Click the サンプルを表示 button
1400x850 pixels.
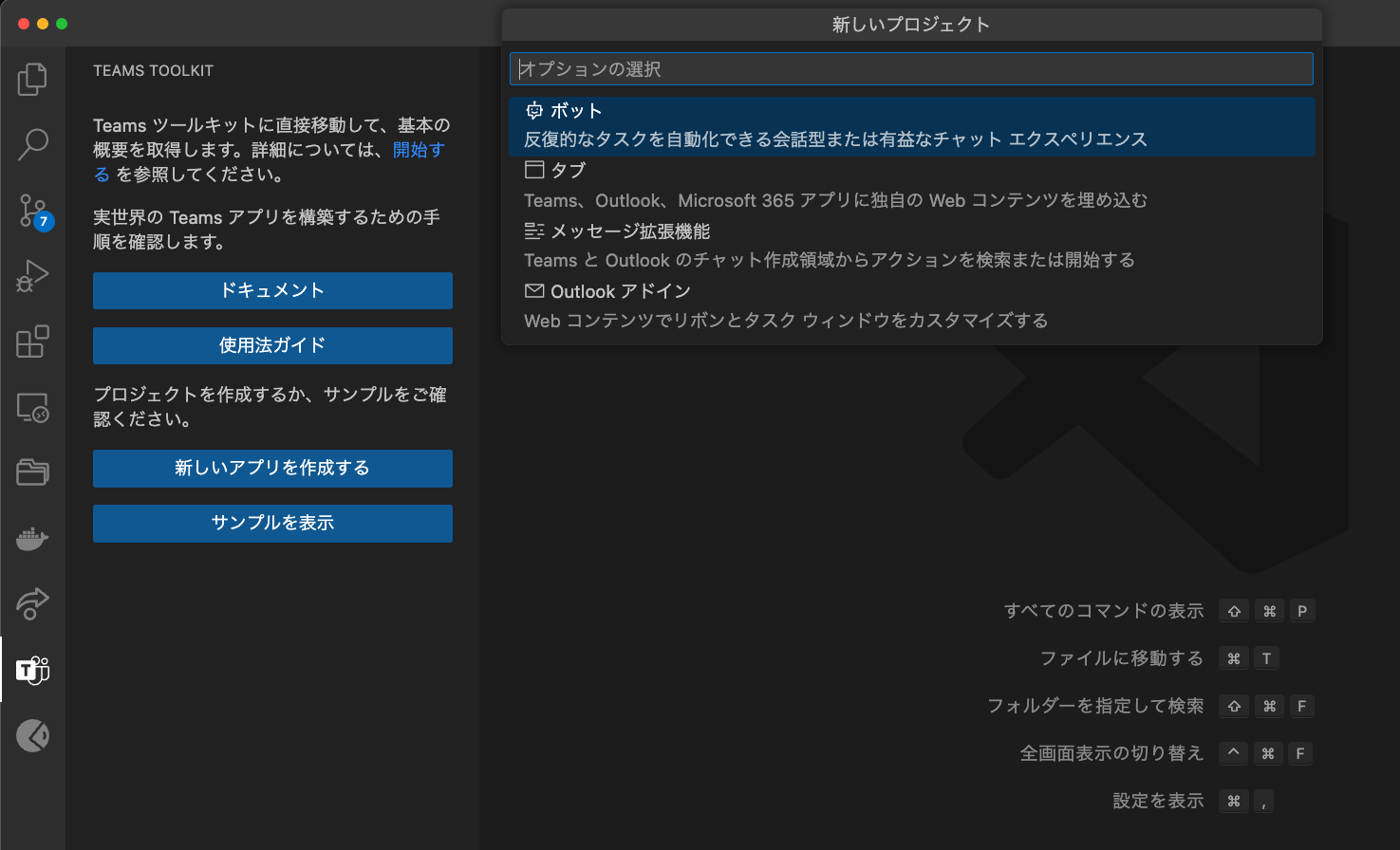click(x=272, y=523)
